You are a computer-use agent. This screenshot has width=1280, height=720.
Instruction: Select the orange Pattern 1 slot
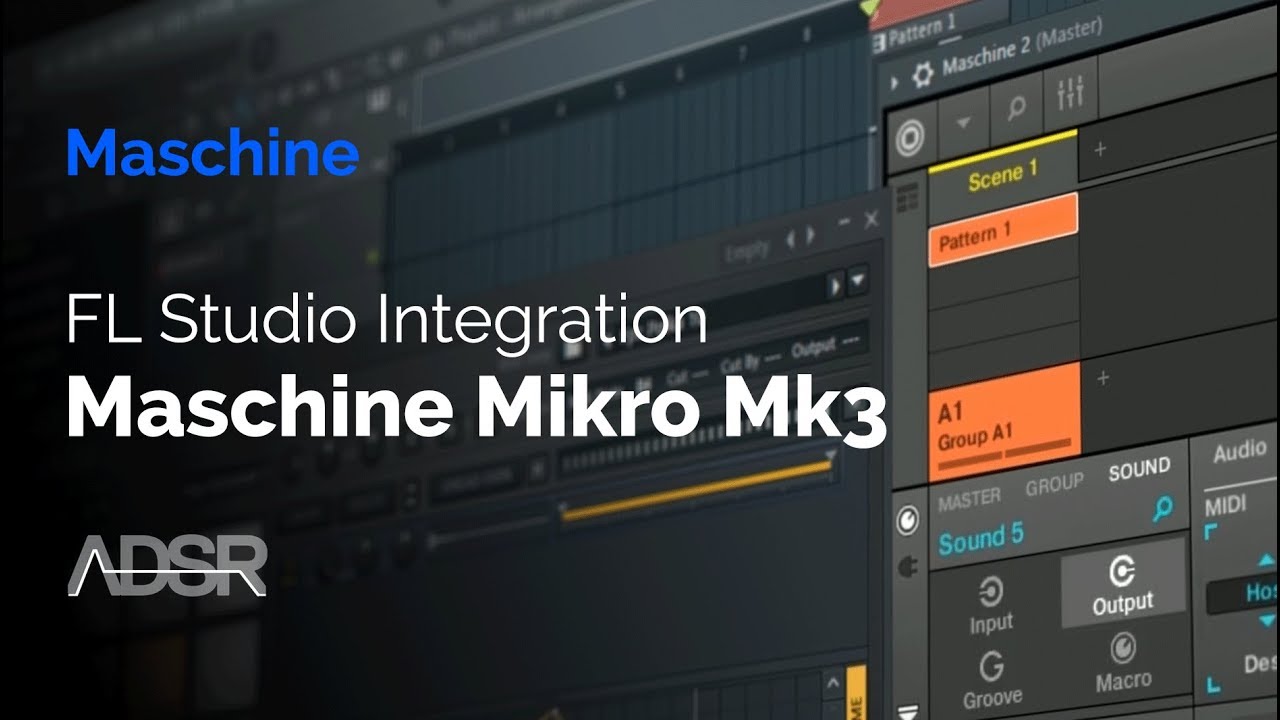click(x=1003, y=230)
